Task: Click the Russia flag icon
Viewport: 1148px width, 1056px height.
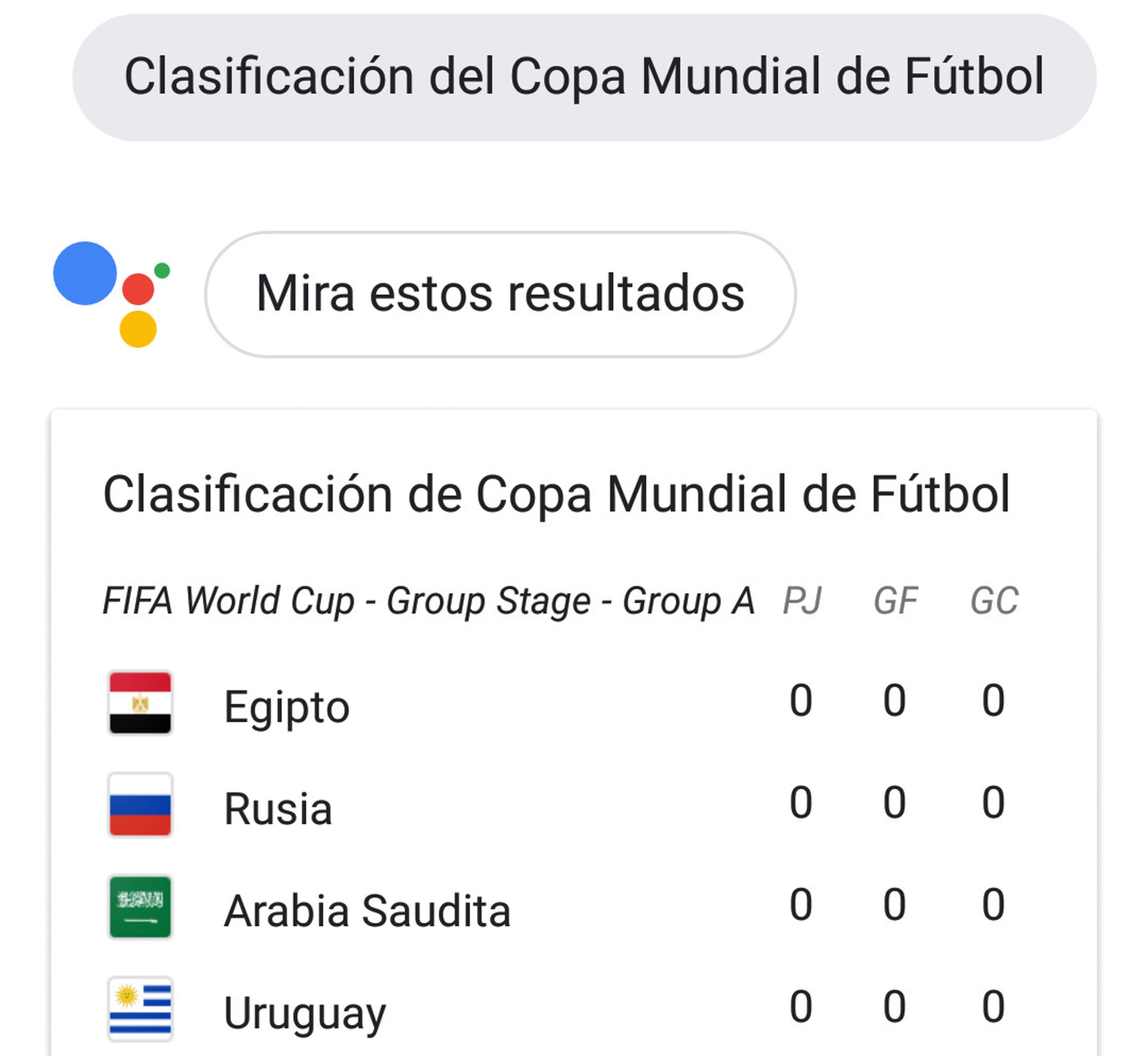Action: coord(140,804)
